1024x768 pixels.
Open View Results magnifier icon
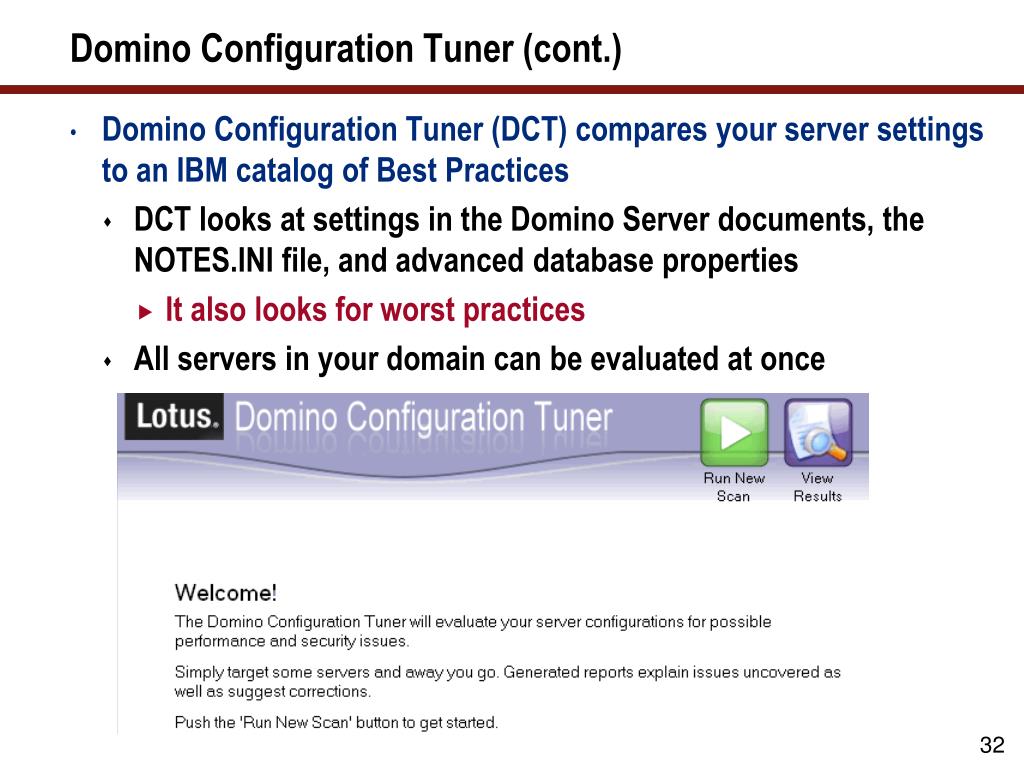(x=818, y=432)
